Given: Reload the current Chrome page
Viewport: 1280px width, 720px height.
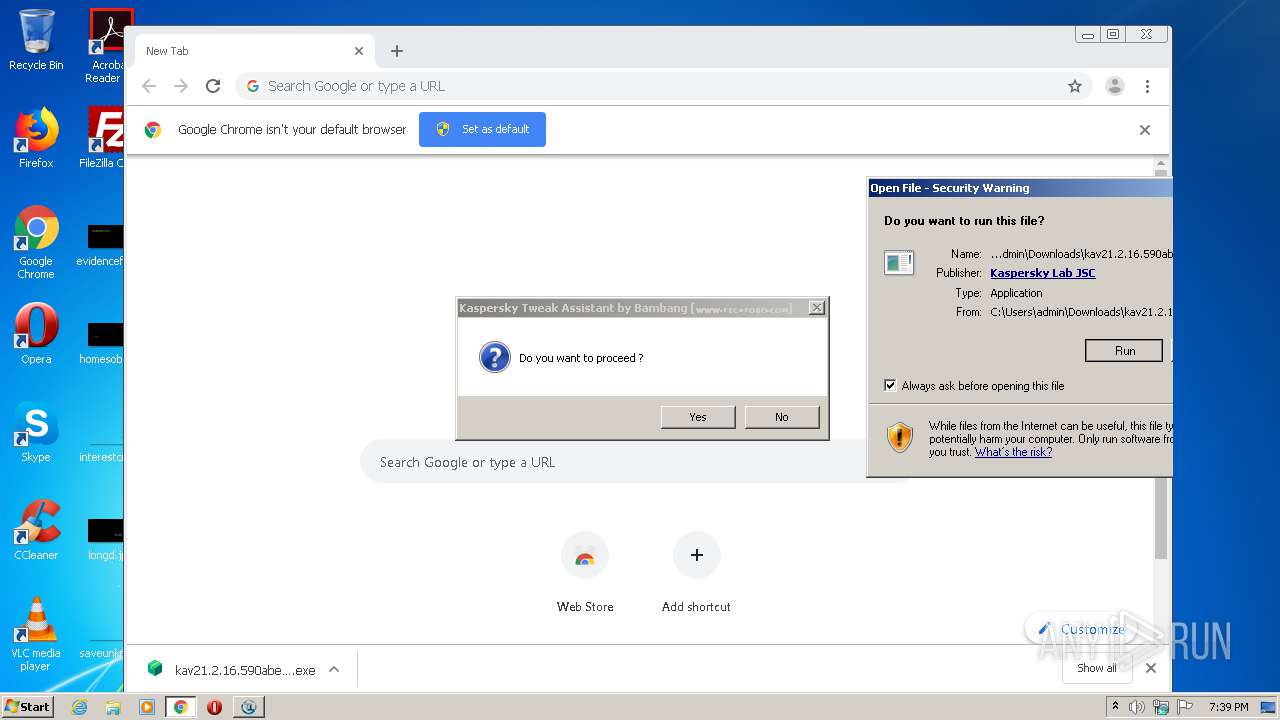Looking at the screenshot, I should point(213,86).
